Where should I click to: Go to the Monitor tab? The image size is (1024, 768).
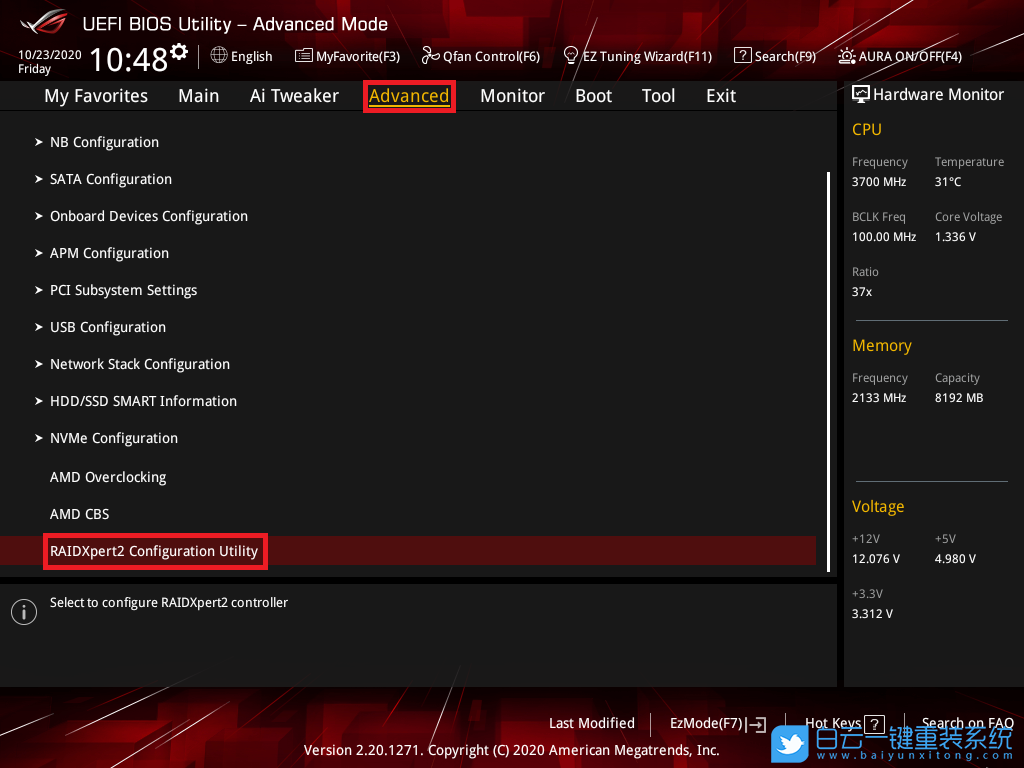pyautogui.click(x=512, y=96)
